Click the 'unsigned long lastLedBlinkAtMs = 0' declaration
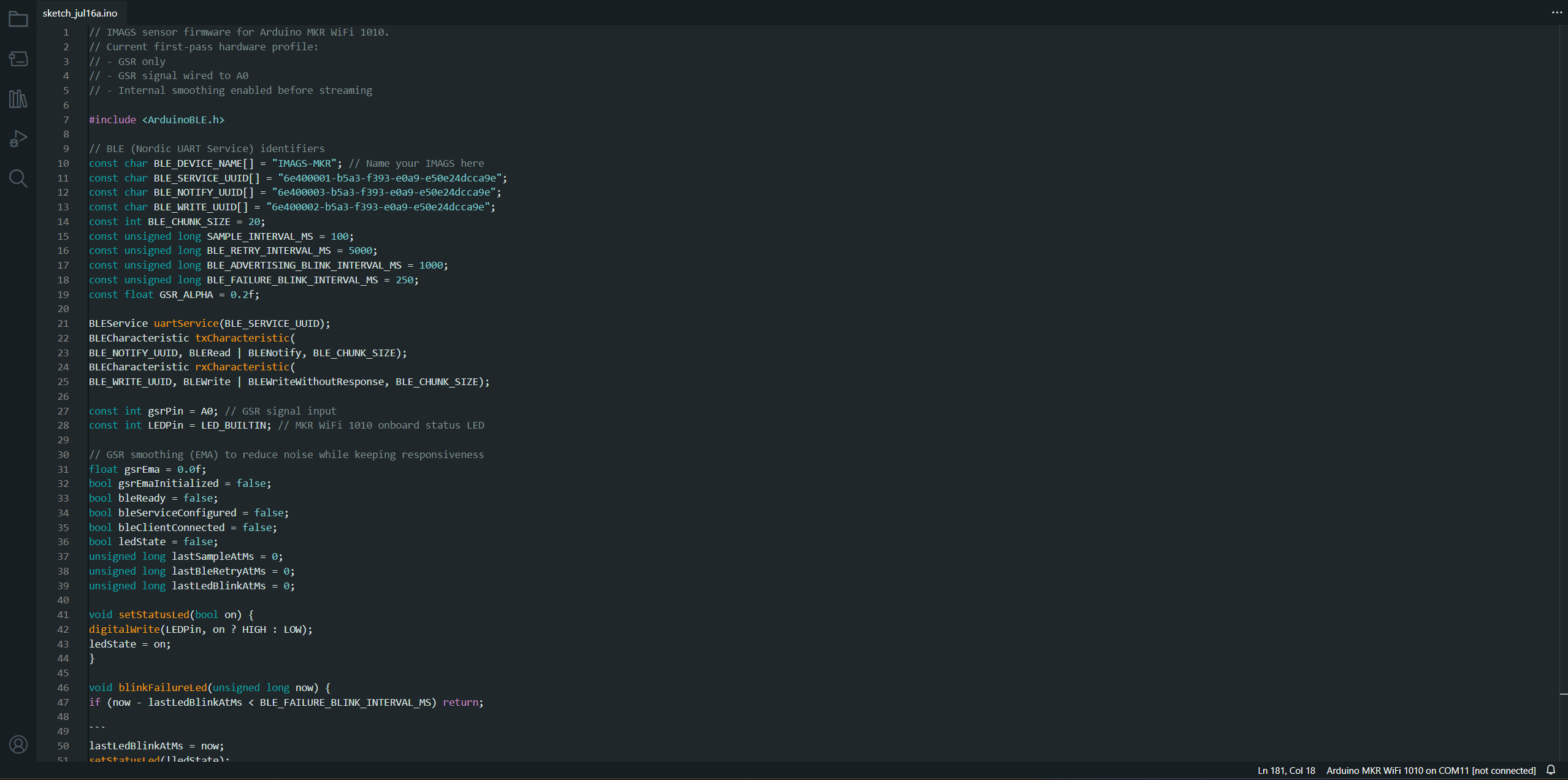1568x780 pixels. (x=192, y=586)
